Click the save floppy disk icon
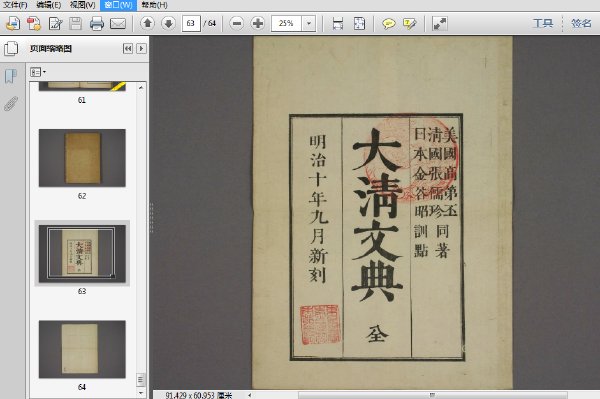The image size is (600, 399). click(75, 24)
